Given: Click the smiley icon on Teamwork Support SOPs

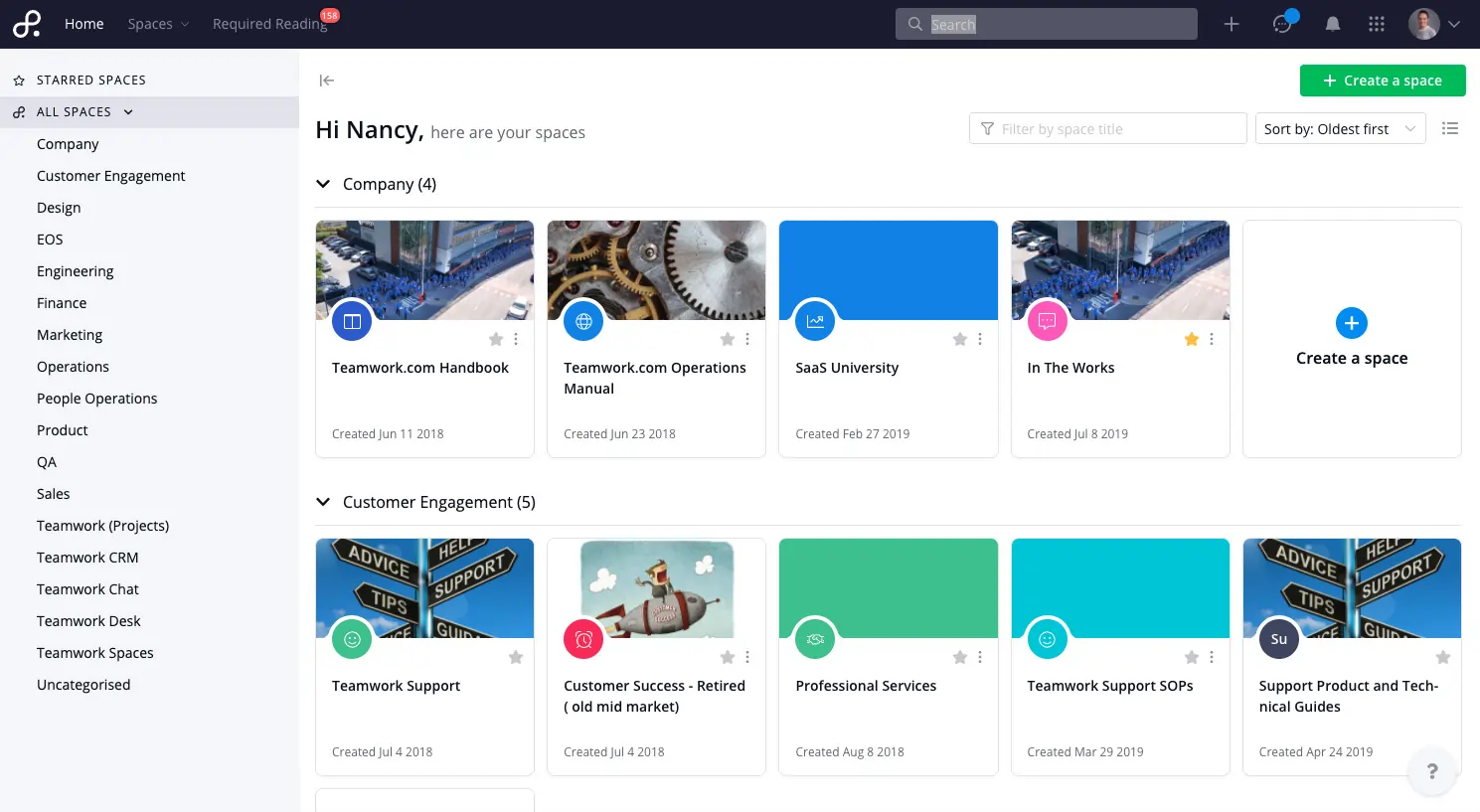Looking at the screenshot, I should click(x=1047, y=639).
